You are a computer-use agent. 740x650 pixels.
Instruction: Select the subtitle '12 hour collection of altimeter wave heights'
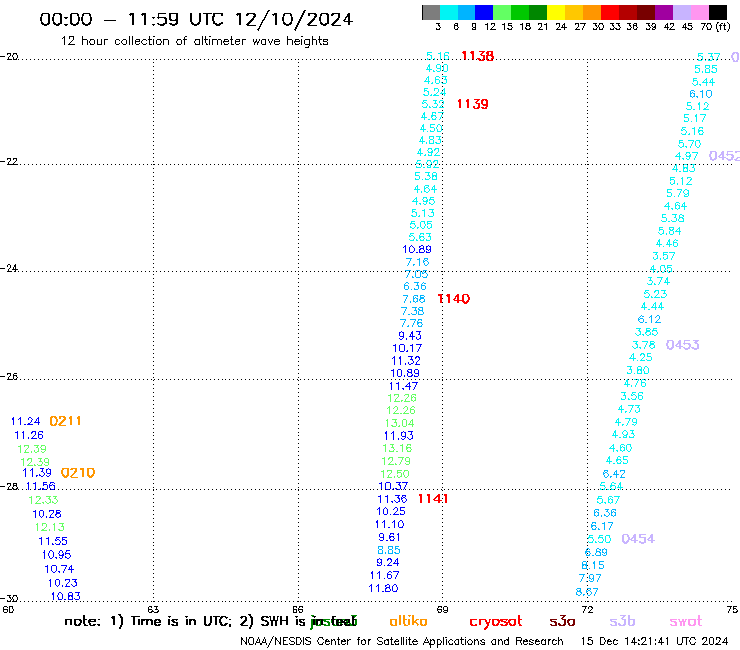click(x=194, y=41)
